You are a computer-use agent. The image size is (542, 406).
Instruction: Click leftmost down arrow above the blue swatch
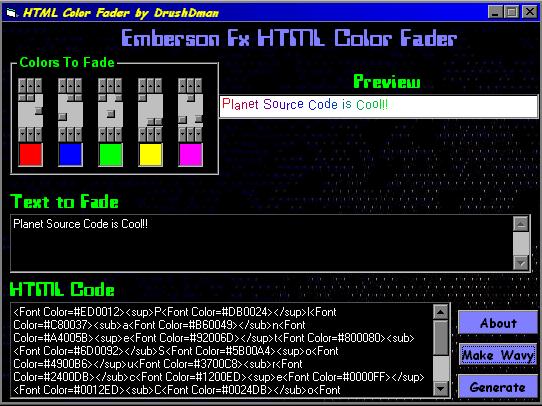click(x=63, y=134)
